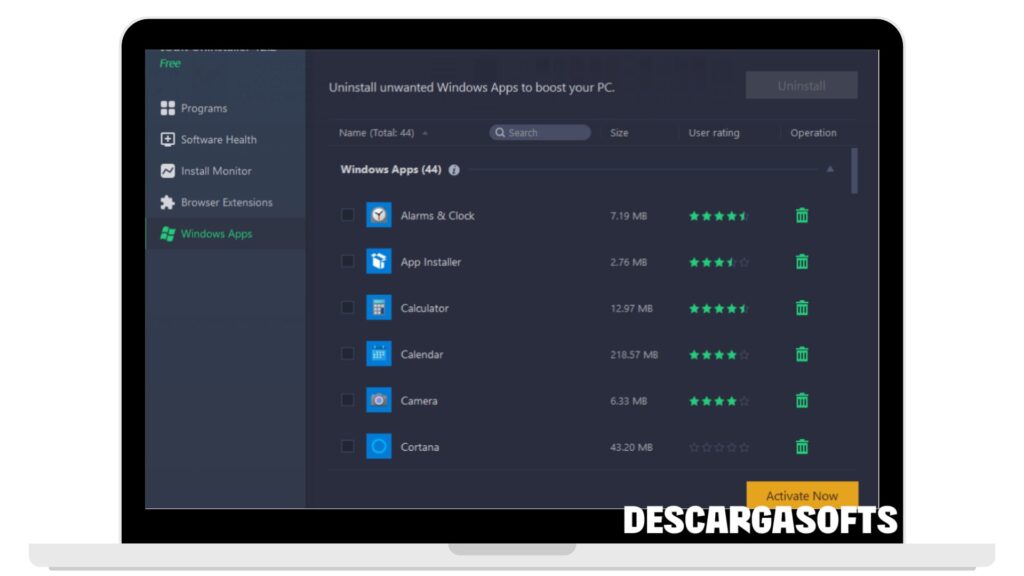Click the Cortana app icon
Screen dimensions: 1024x576
pyautogui.click(x=379, y=447)
